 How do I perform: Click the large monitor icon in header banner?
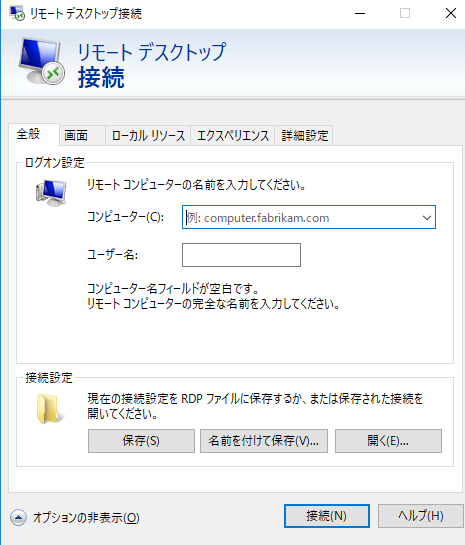tap(42, 61)
